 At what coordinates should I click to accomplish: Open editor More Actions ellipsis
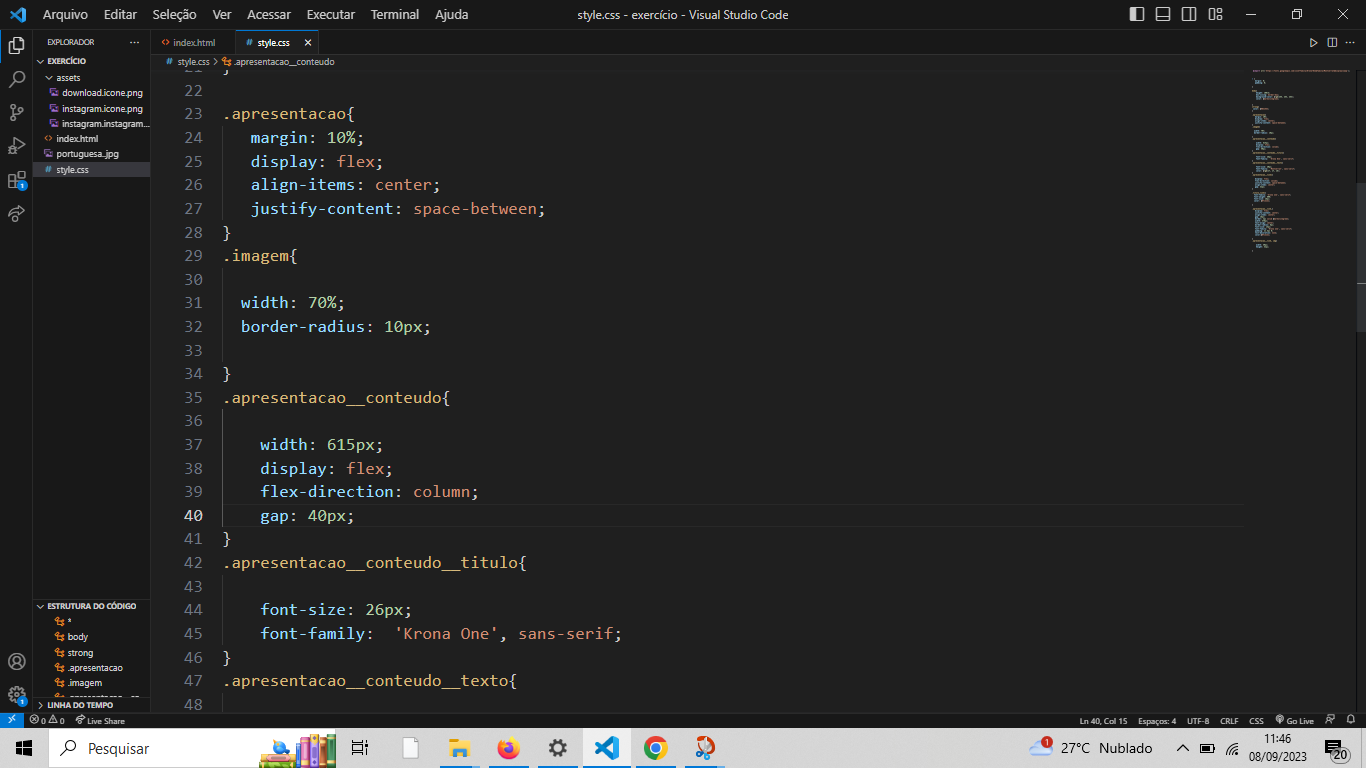(x=1350, y=42)
